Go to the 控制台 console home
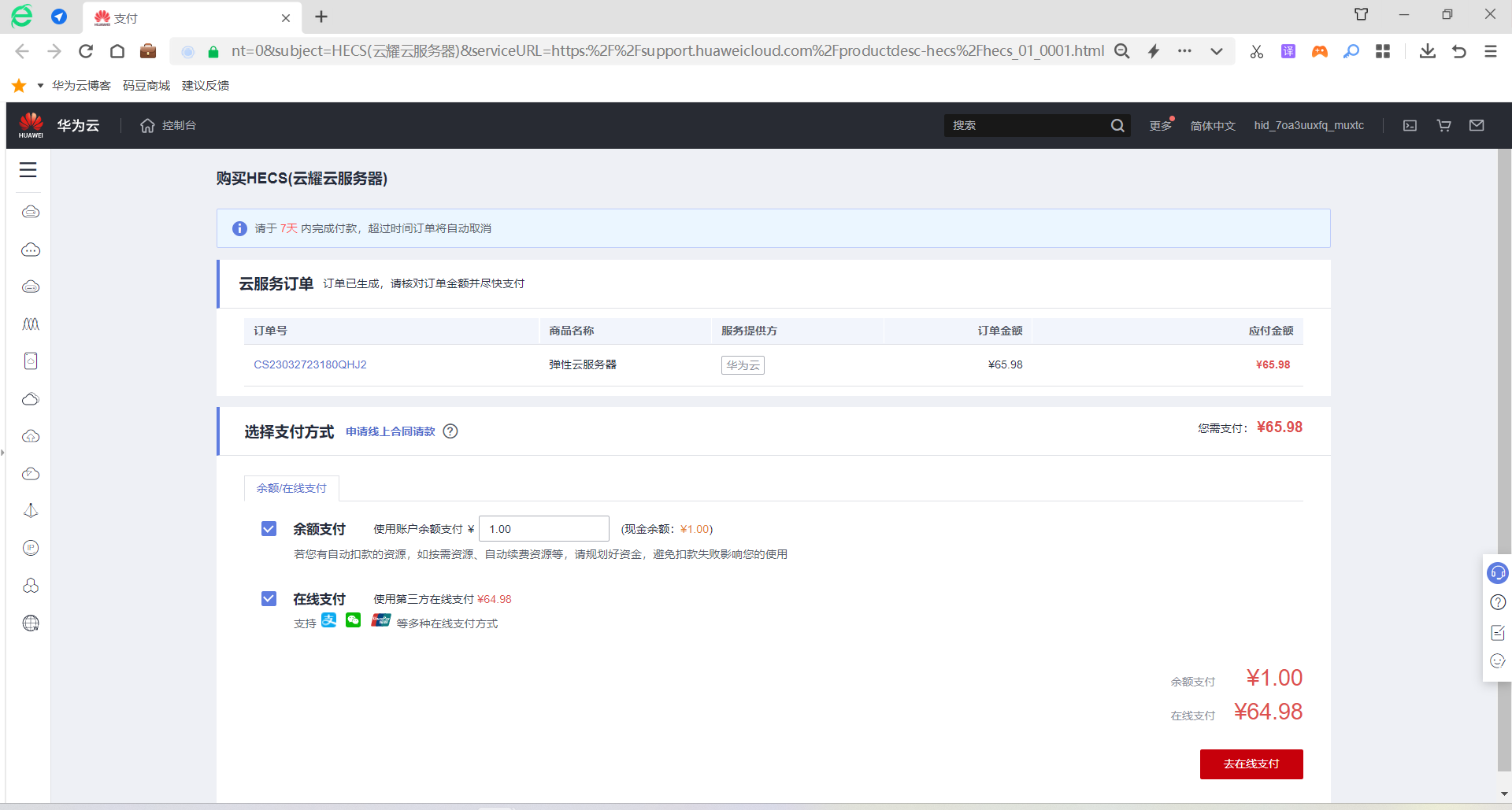Viewport: 1512px width, 810px height. pos(169,125)
